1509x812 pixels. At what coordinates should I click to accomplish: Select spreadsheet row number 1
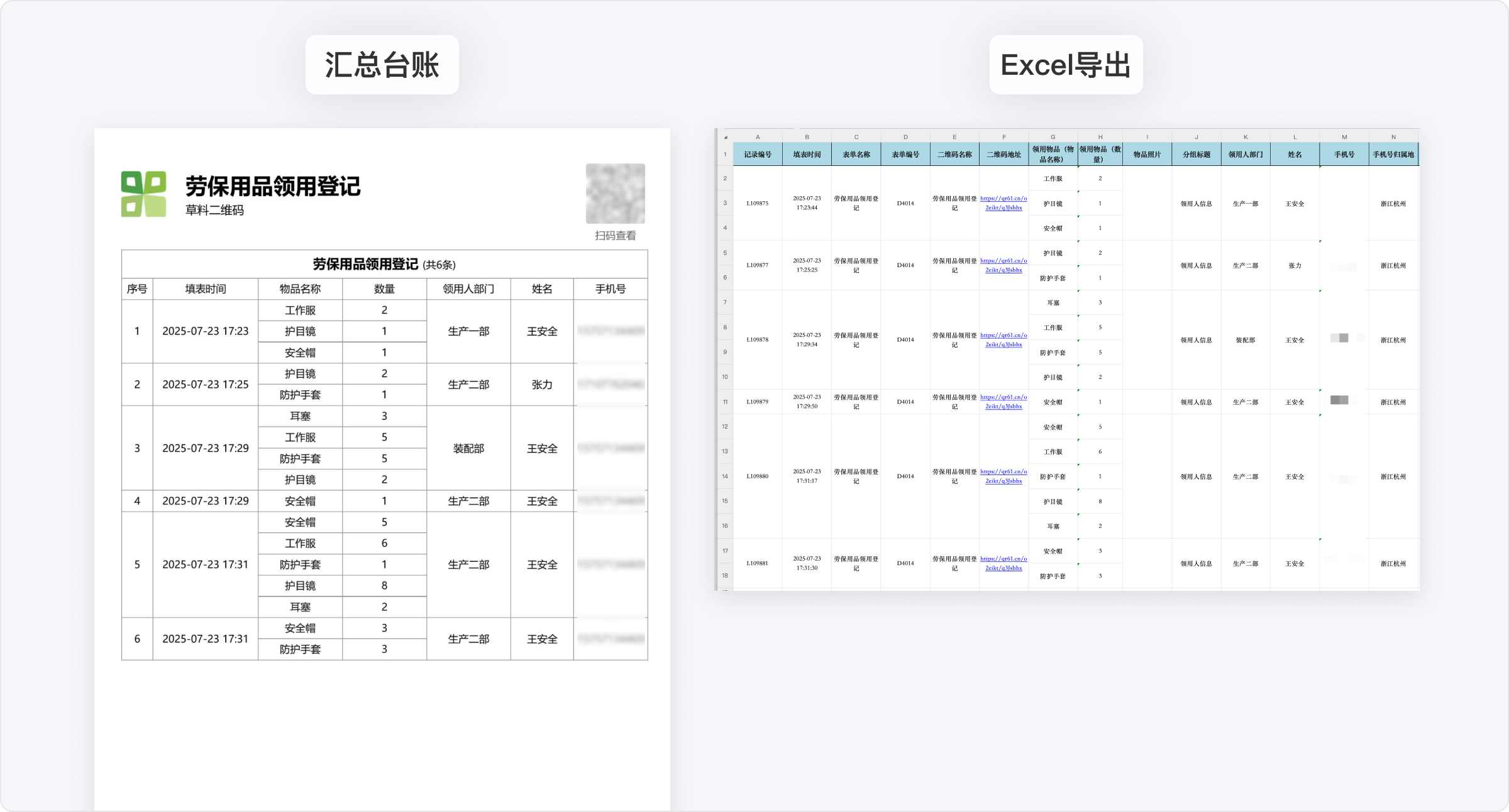click(725, 153)
